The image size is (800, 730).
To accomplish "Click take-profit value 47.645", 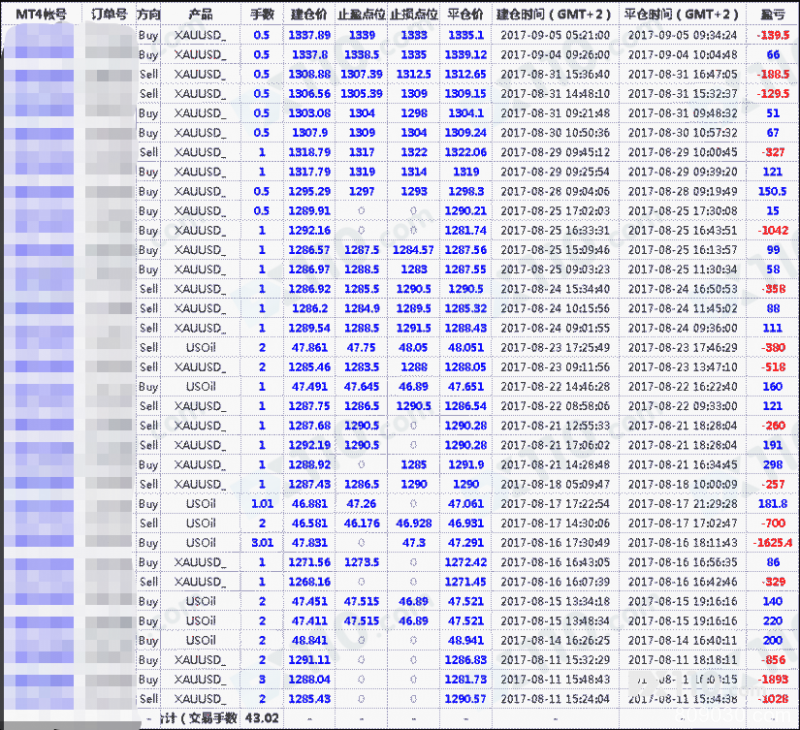I will [361, 387].
